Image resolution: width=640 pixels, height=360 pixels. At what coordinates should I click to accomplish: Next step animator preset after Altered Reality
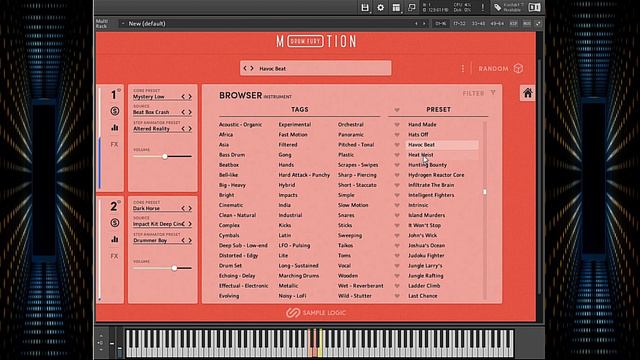pyautogui.click(x=190, y=129)
